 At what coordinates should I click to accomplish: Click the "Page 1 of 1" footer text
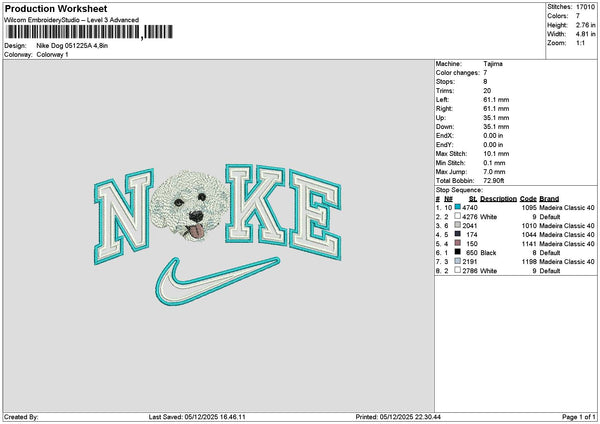click(x=579, y=417)
